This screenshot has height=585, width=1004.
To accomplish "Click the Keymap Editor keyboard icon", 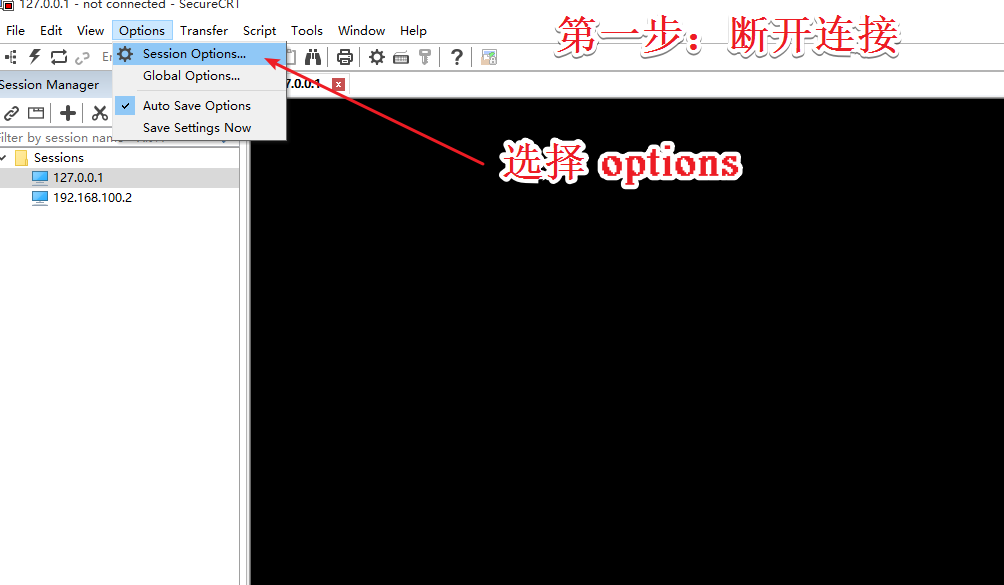I will (401, 58).
